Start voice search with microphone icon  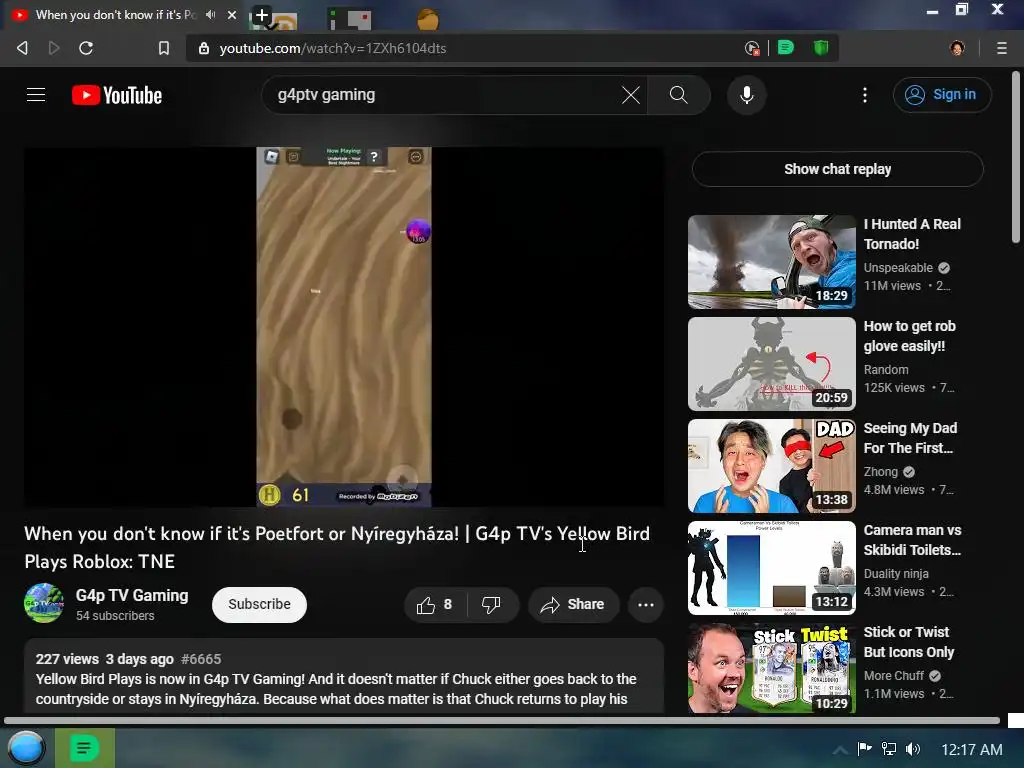[x=746, y=95]
